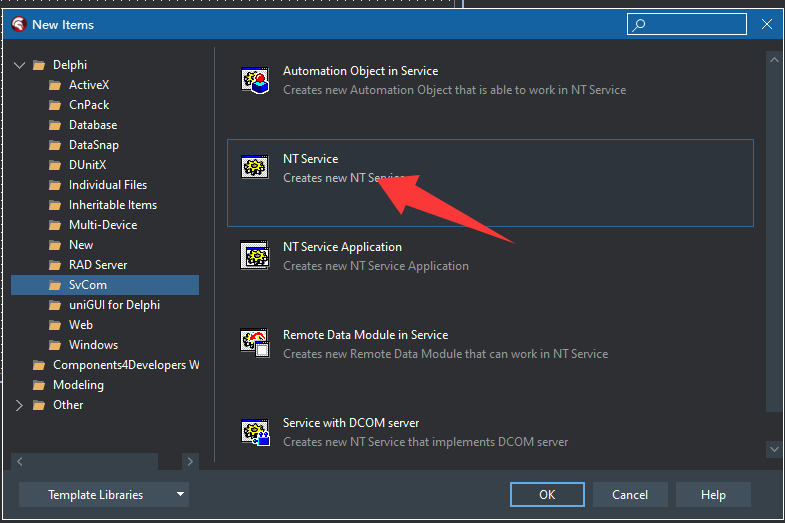This screenshot has width=785, height=523.
Task: Click the Other folder icon
Action: tap(39, 405)
